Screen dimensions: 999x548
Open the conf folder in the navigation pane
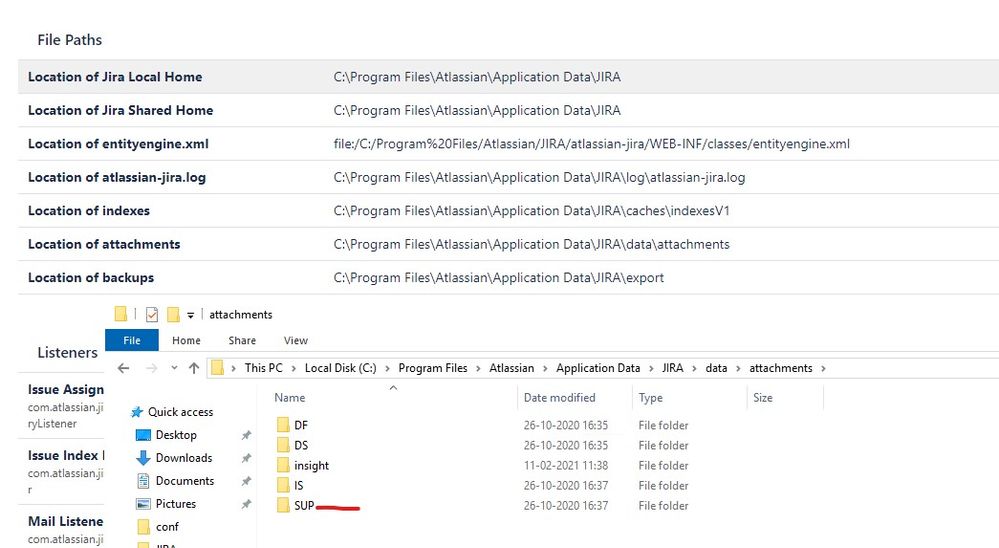[x=167, y=526]
